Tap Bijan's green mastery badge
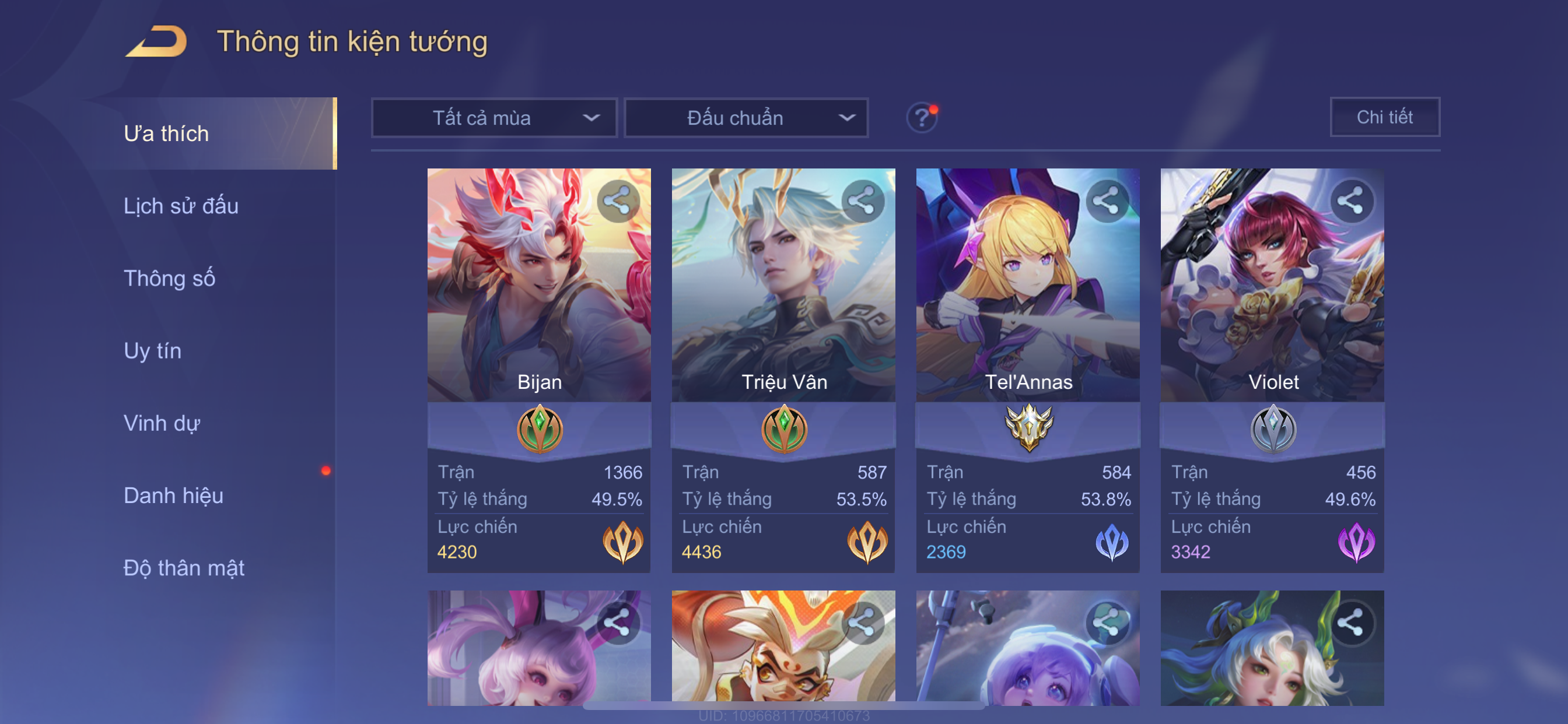This screenshot has width=1568, height=724. coord(540,429)
